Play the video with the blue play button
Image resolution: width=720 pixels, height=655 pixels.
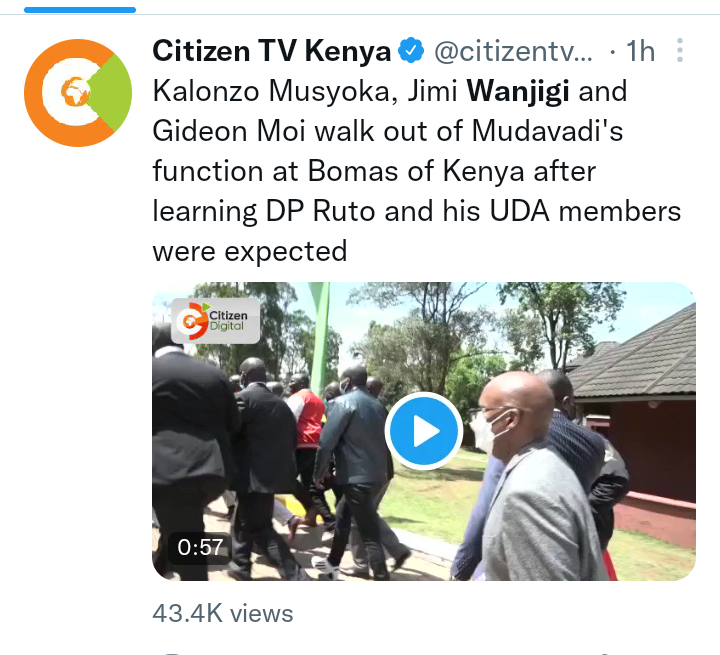click(424, 431)
